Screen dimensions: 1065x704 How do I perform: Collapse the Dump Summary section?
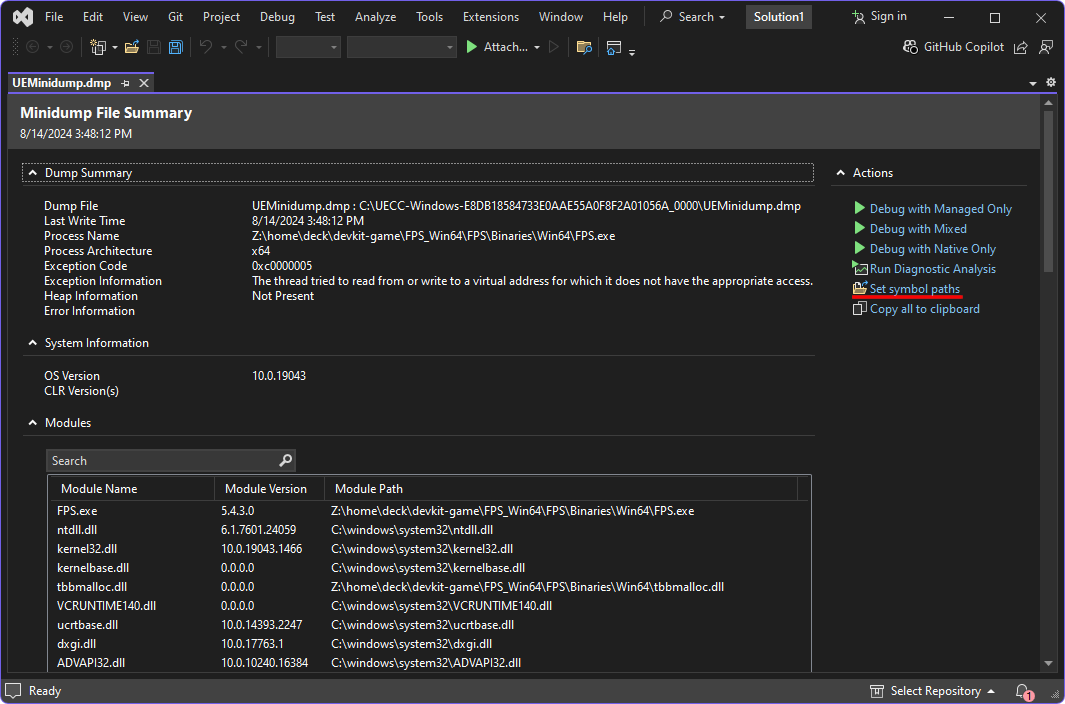32,173
